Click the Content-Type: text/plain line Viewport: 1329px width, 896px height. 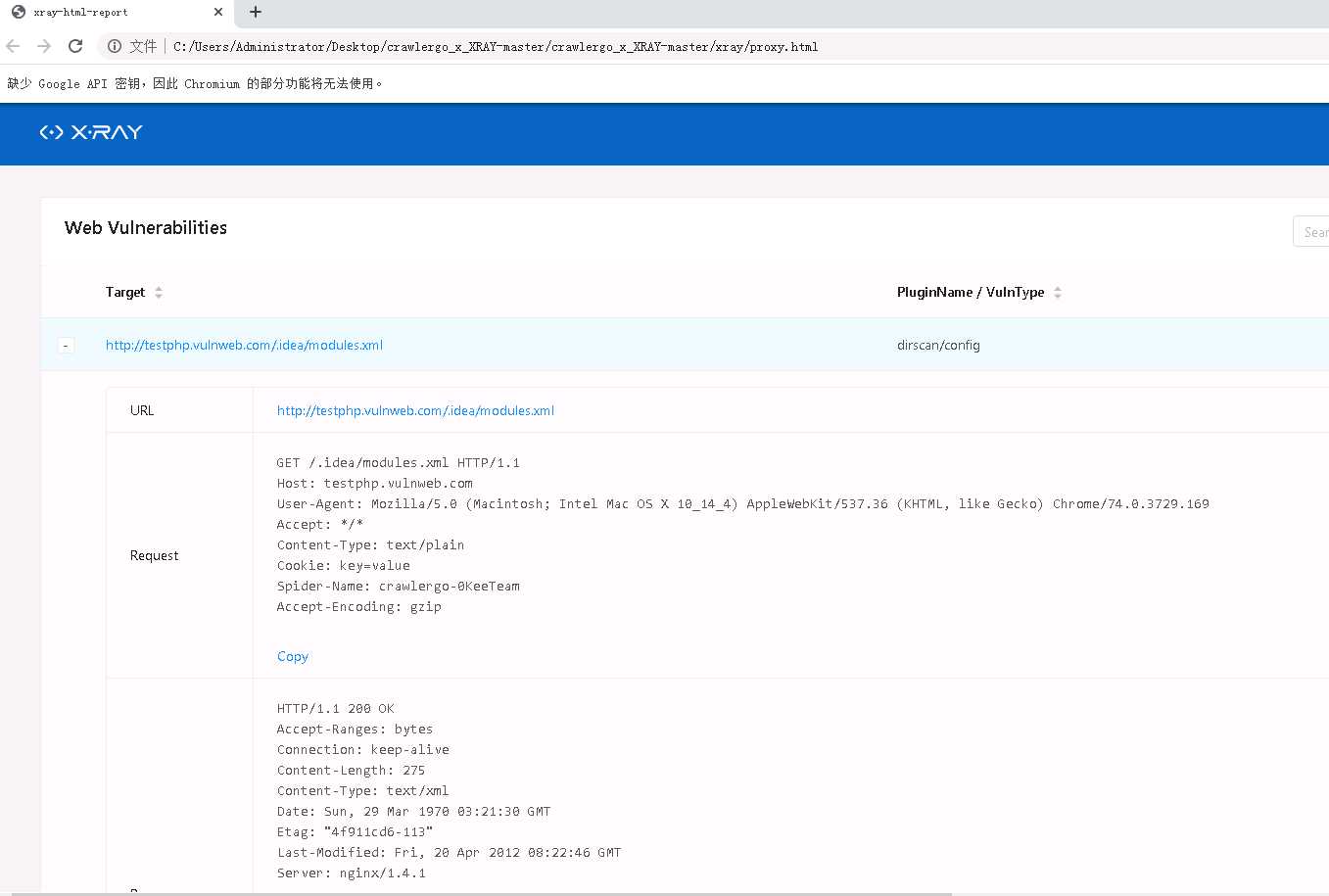coord(371,544)
